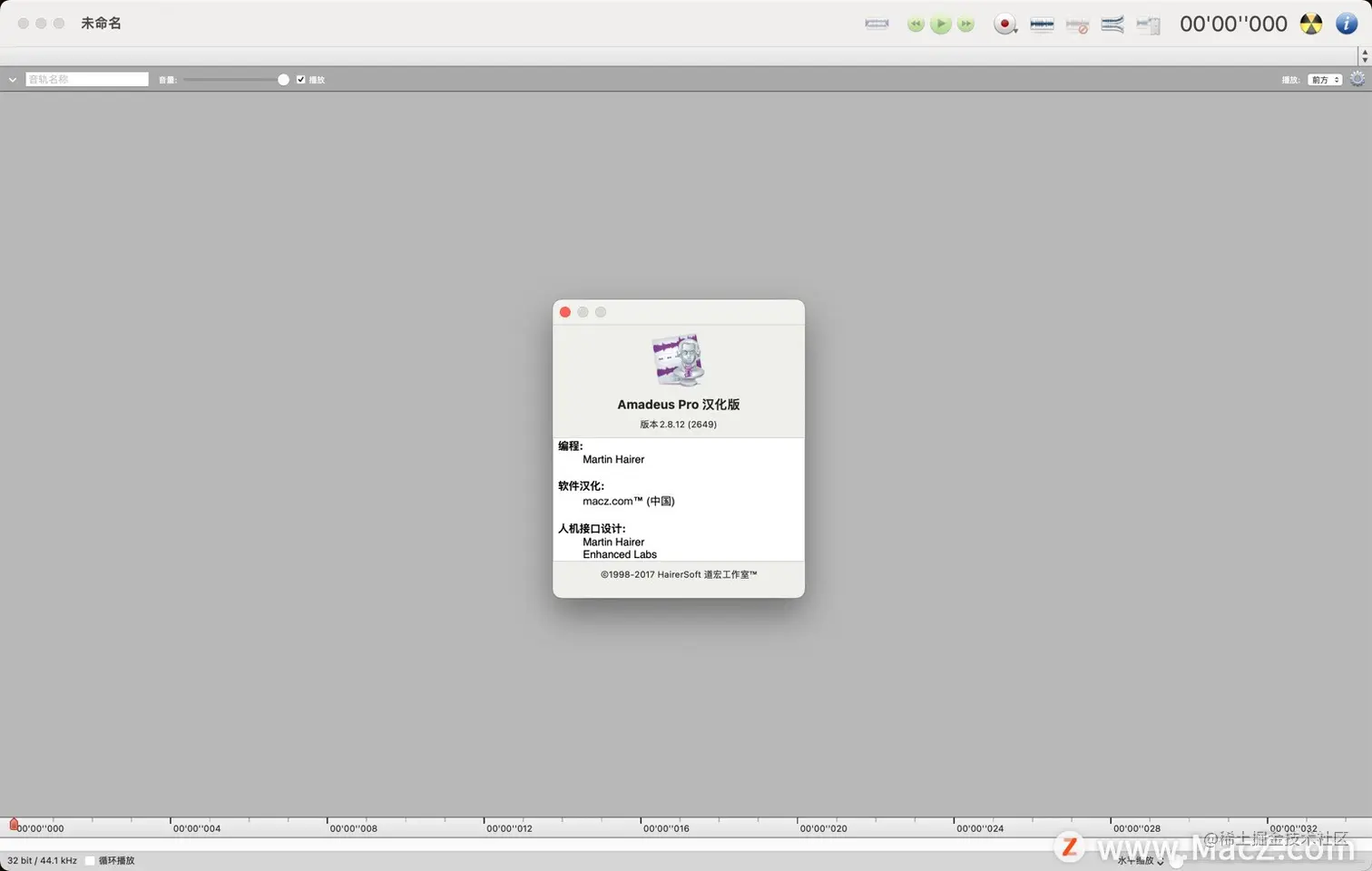1372x871 pixels.
Task: Click the 00'00''028 timeline mark
Action: (x=1137, y=828)
